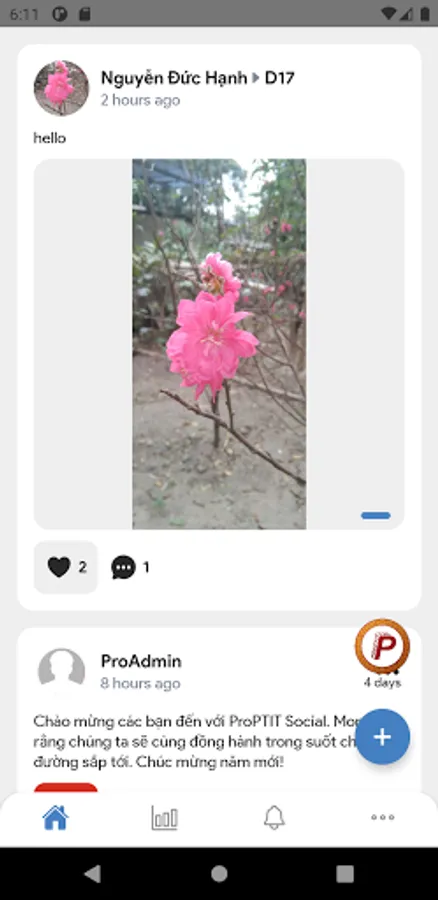Tap the Android recent apps square button
Screen dimensions: 438x900
[x=345, y=874]
